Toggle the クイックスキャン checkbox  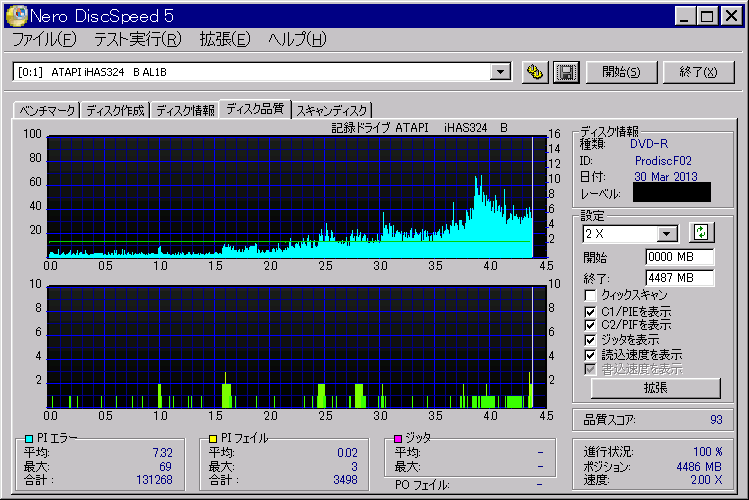(590, 295)
